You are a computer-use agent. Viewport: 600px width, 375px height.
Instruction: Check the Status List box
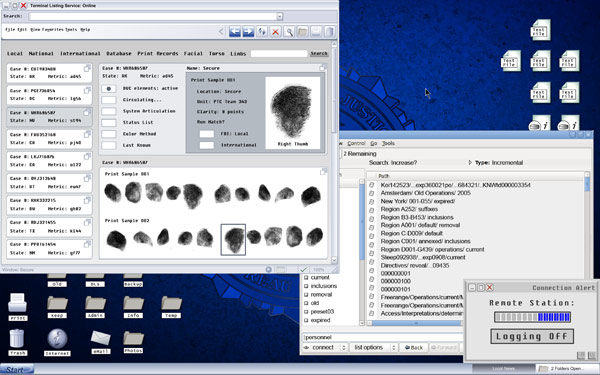pos(109,123)
